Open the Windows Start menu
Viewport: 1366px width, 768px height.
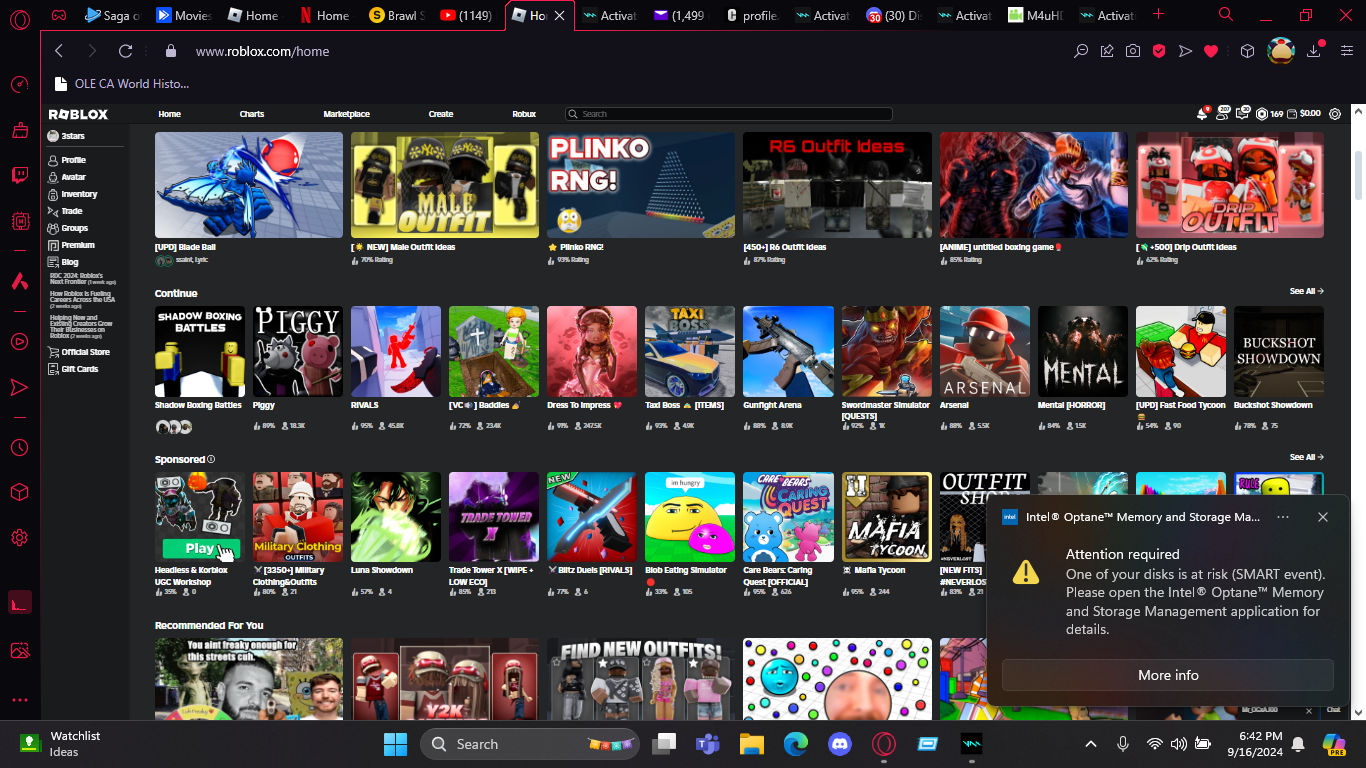click(x=396, y=744)
